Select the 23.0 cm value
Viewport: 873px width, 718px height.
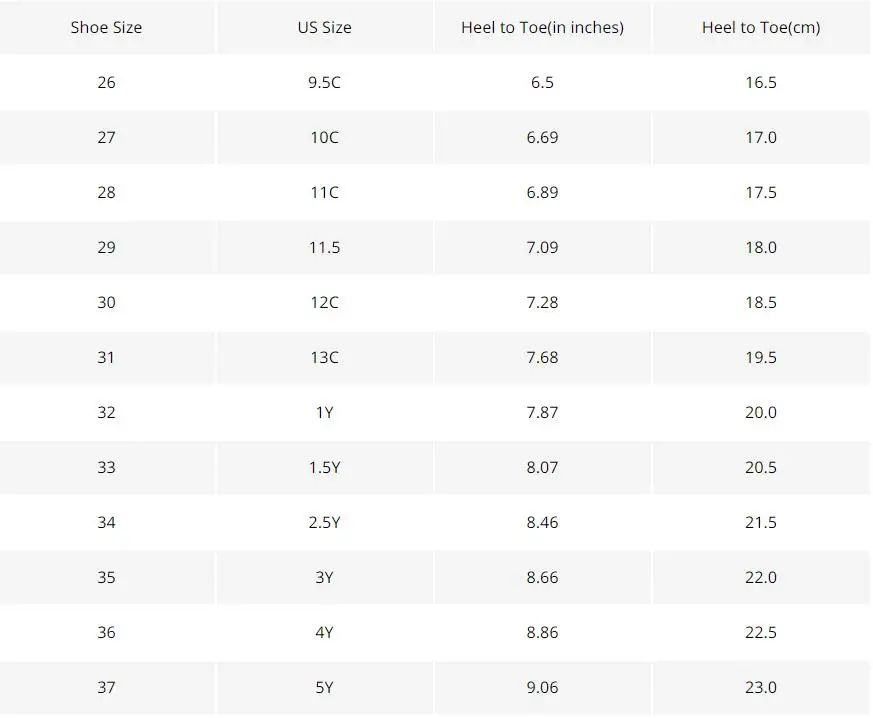[x=761, y=687]
